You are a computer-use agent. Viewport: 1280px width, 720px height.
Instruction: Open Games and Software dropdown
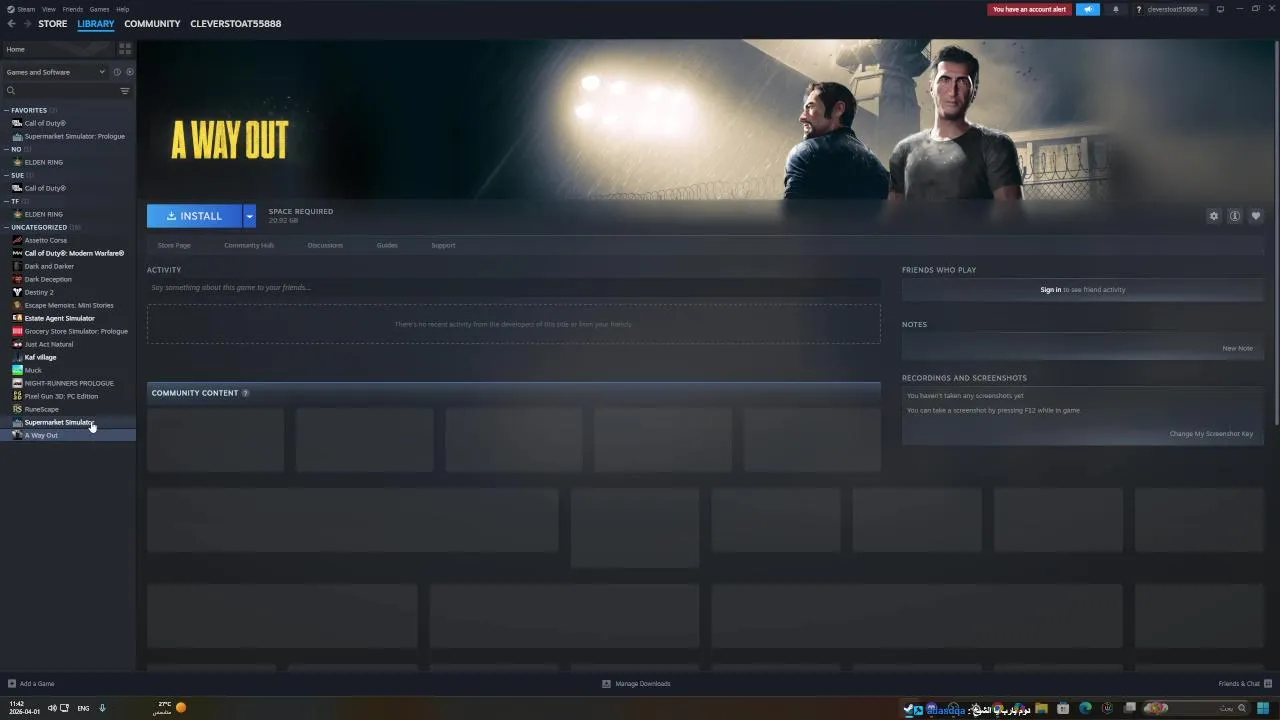tap(55, 72)
